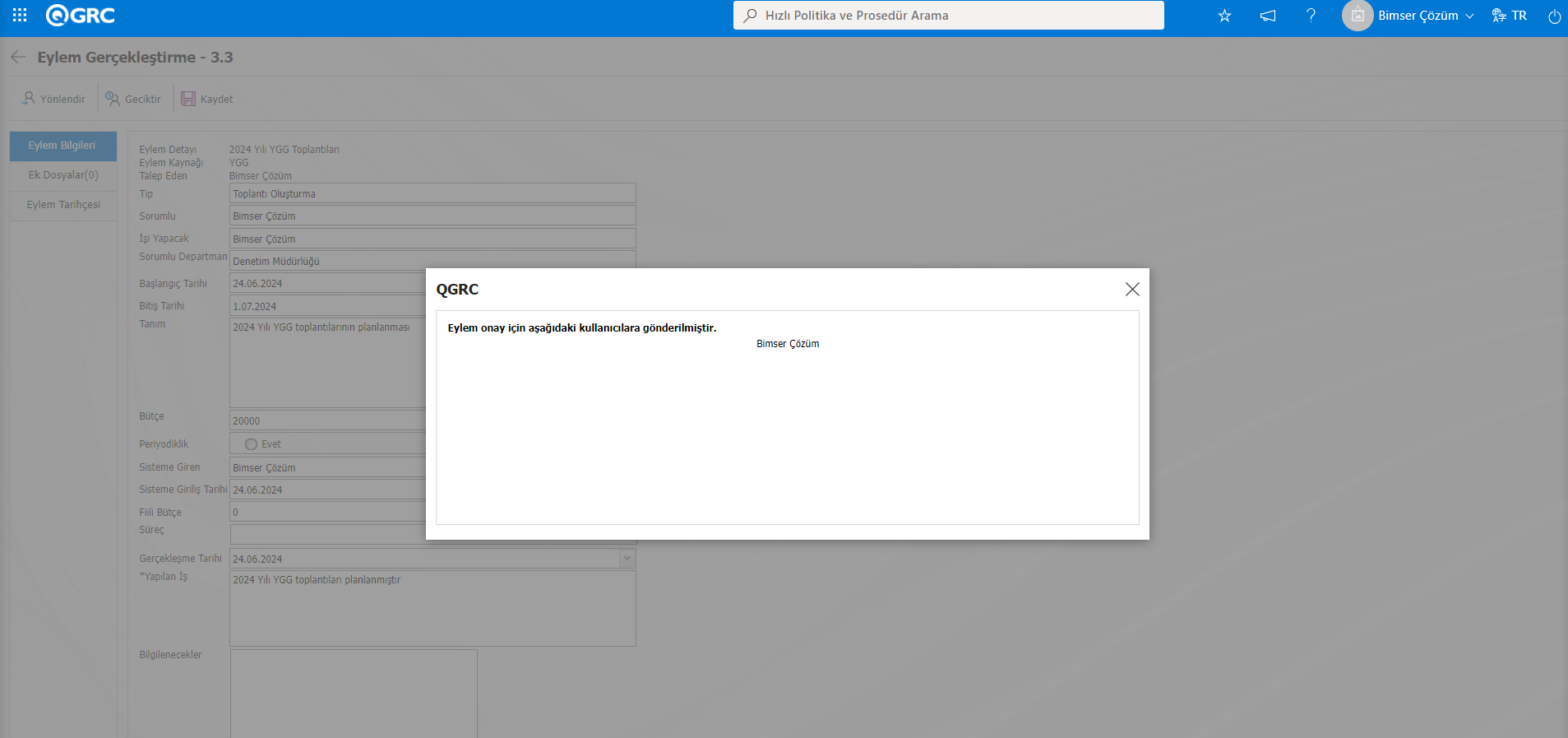This screenshot has width=1568, height=738.
Task: Toggle the Periyodiklik Evet radio button
Action: pos(251,444)
